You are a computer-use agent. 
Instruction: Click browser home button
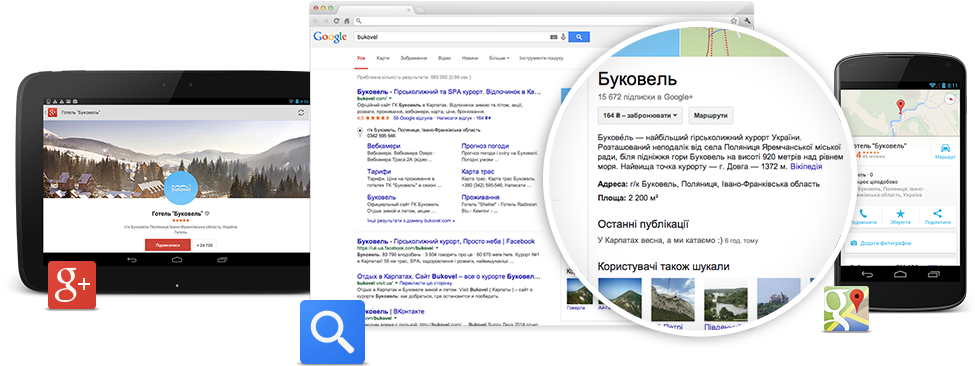click(346, 21)
